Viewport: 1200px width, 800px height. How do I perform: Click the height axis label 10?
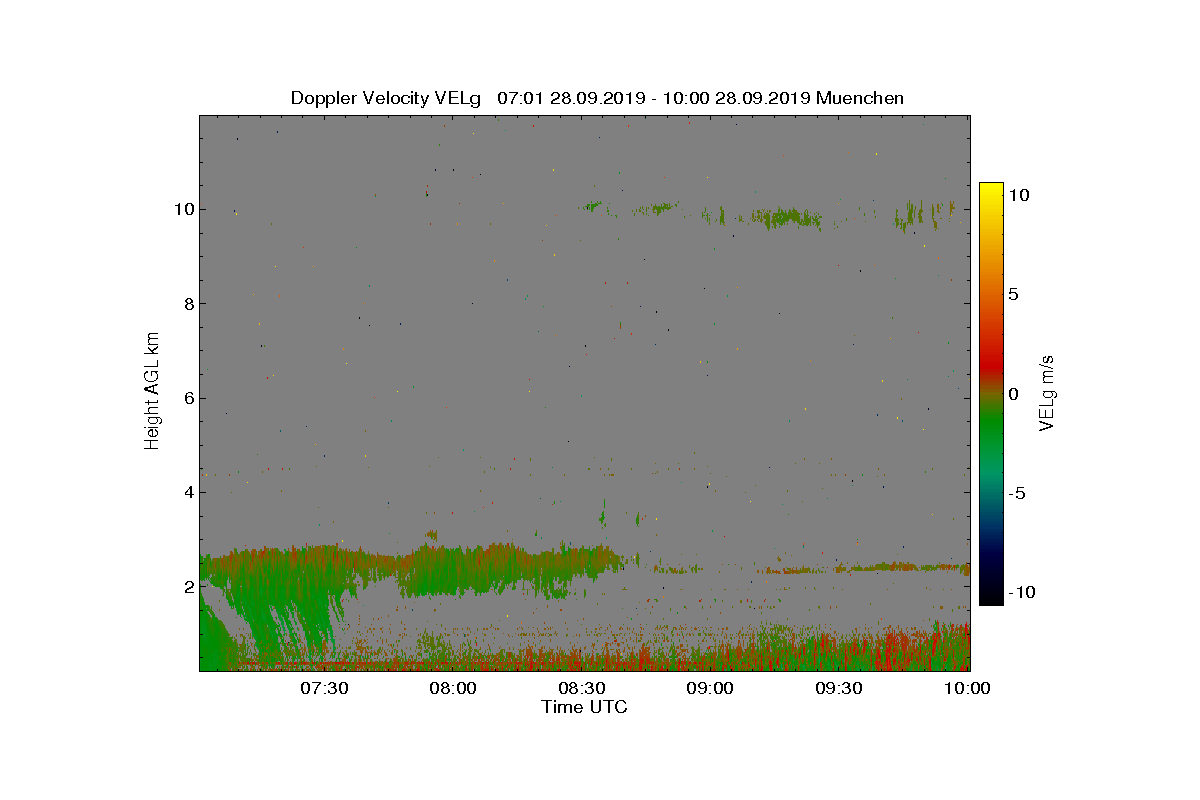click(x=183, y=209)
